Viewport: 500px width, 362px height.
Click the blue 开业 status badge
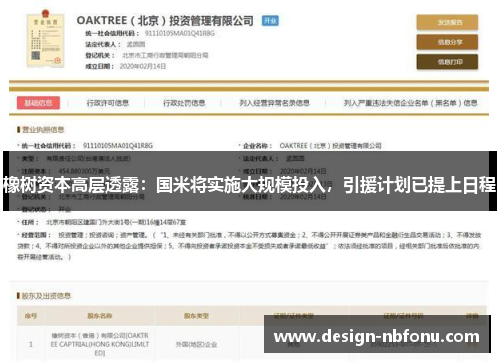(x=270, y=21)
